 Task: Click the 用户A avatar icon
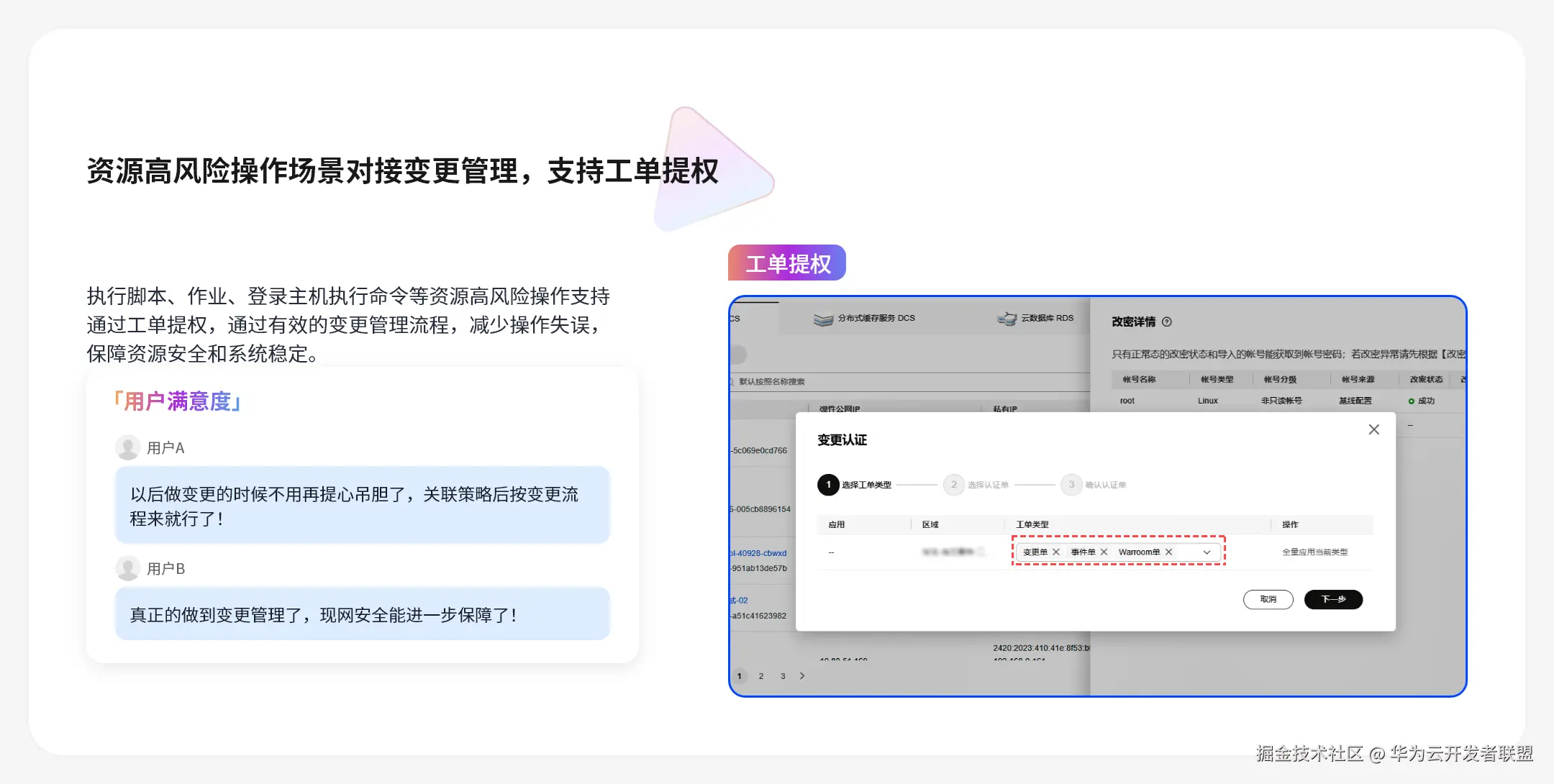pos(128,447)
